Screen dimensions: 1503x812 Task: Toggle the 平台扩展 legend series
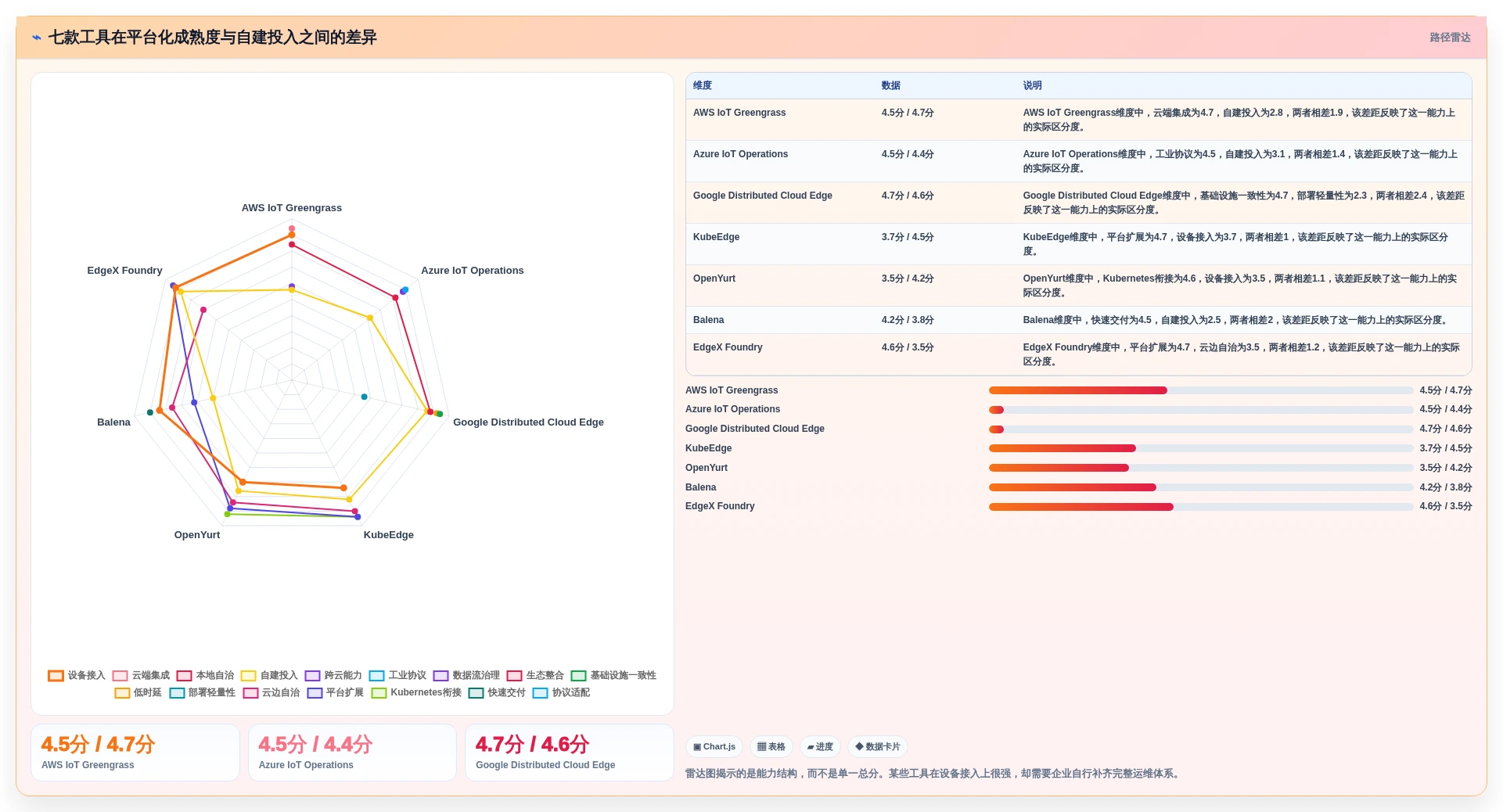(x=335, y=692)
